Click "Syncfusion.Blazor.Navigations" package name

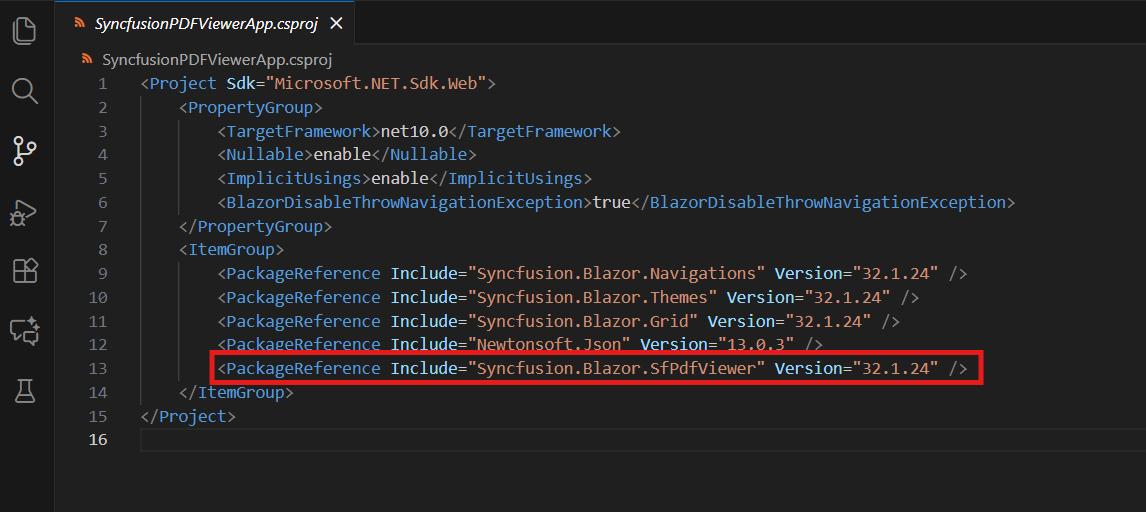[x=616, y=274]
